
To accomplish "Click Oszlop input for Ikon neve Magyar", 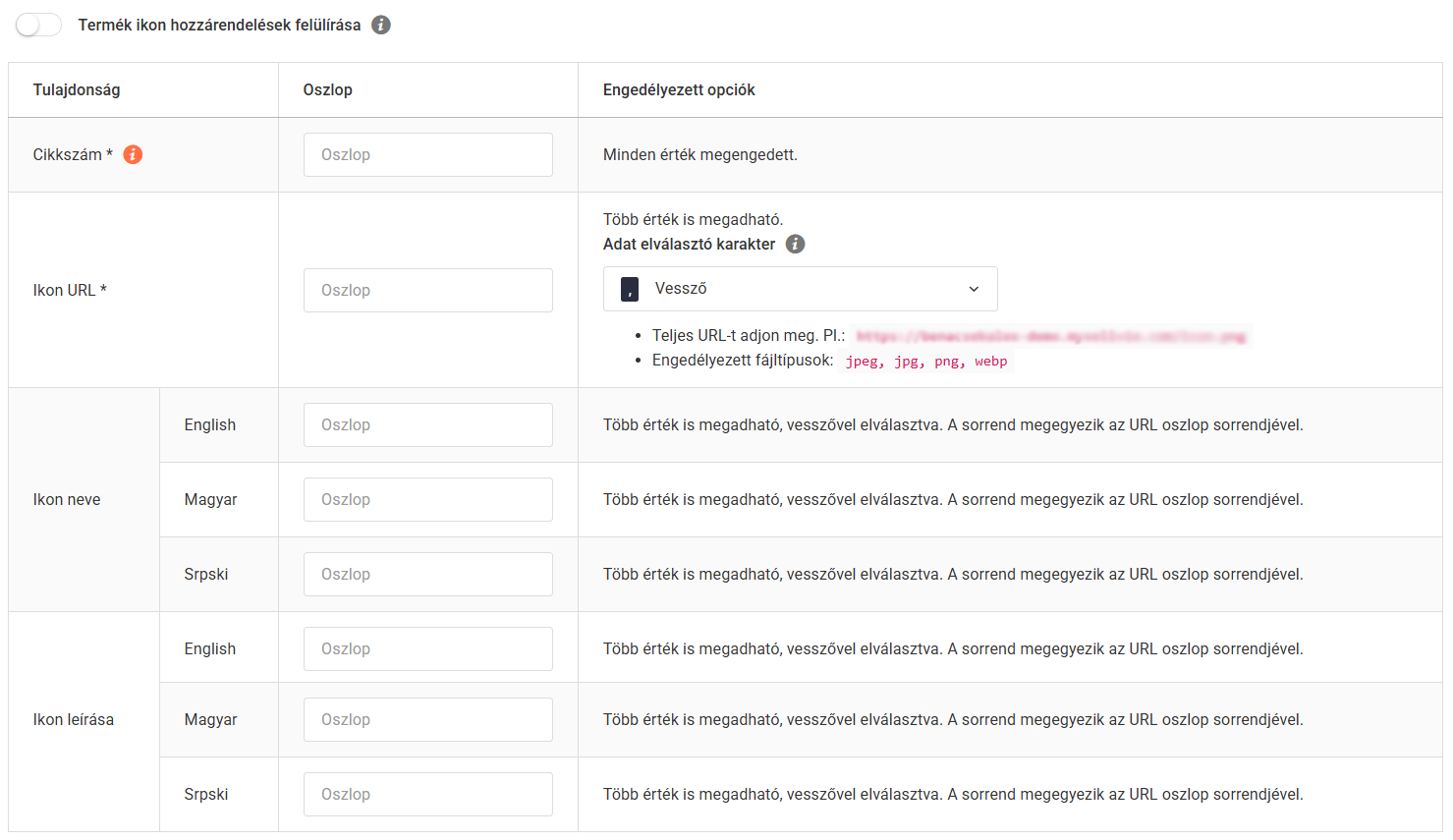I will tap(428, 499).
